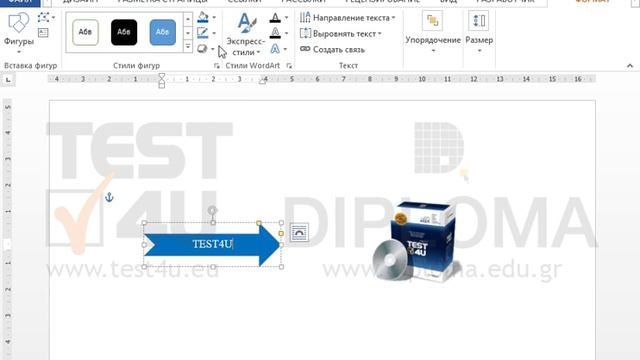Click the Вставка фигур group label

(31, 66)
